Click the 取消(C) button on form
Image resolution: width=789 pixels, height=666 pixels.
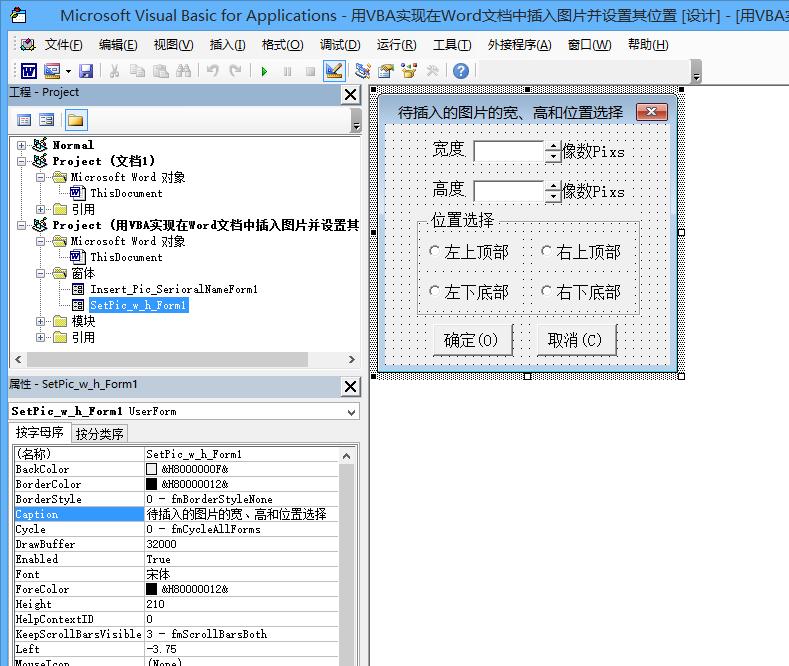point(577,340)
